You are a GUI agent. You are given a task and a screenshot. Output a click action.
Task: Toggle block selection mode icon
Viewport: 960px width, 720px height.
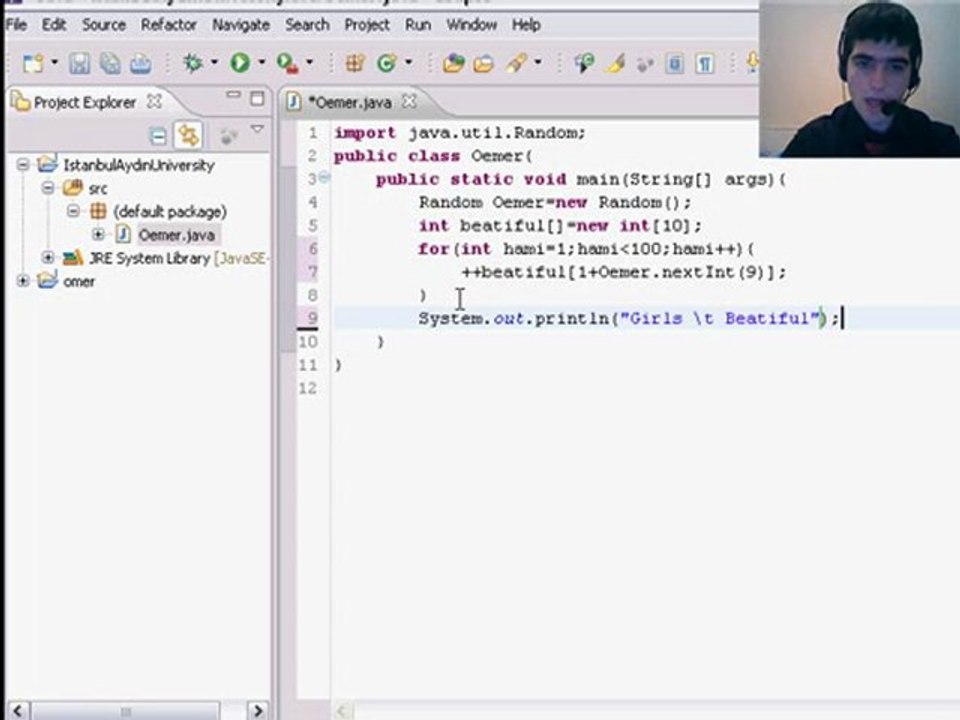(x=674, y=63)
